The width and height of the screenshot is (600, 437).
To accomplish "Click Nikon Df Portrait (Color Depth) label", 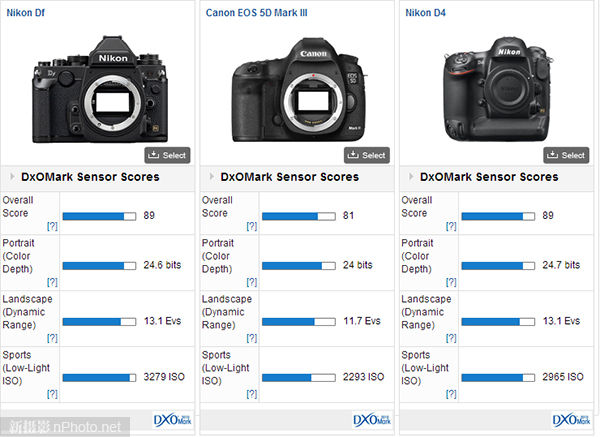I will point(18,256).
